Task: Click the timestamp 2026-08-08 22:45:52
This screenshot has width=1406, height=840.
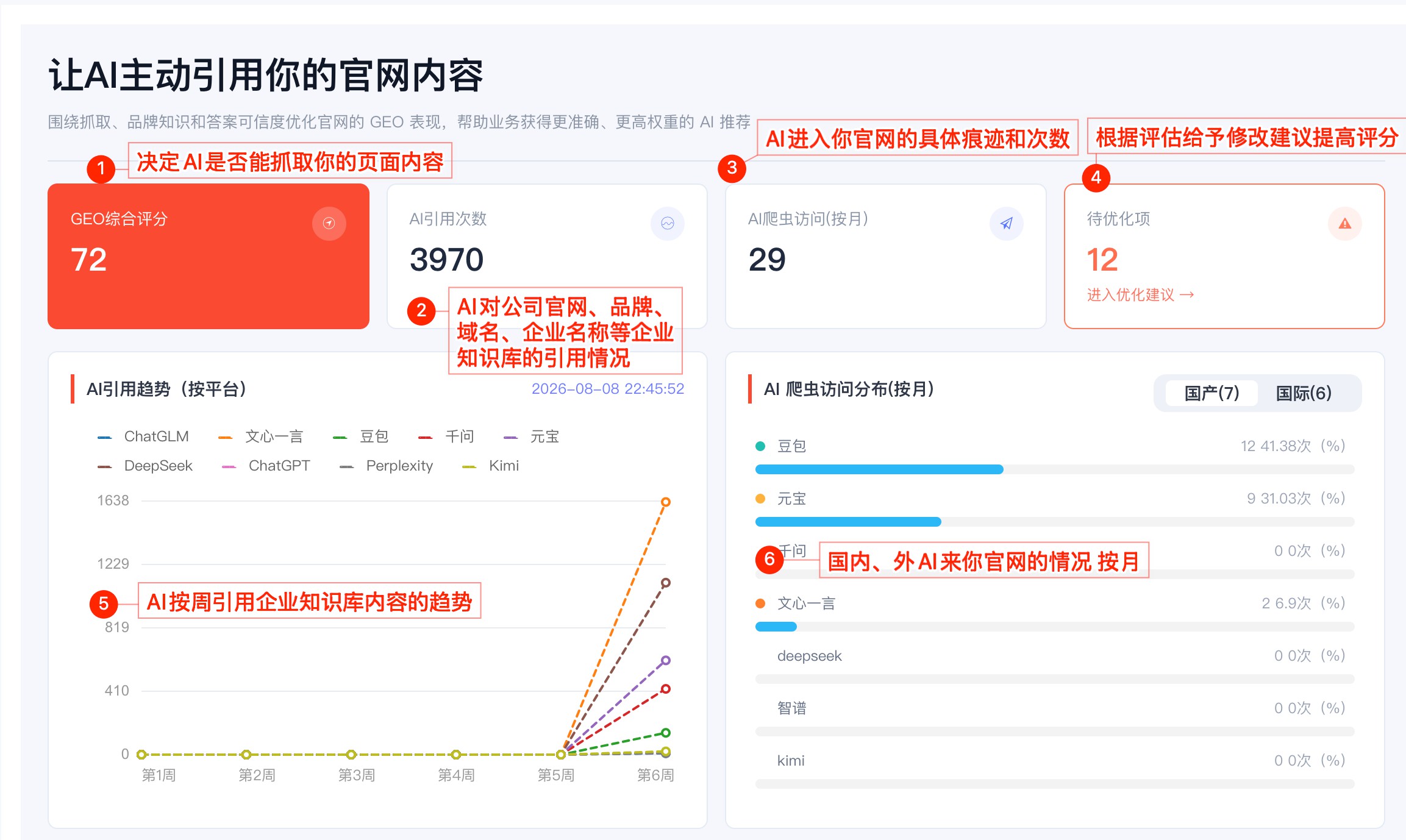Action: (608, 389)
